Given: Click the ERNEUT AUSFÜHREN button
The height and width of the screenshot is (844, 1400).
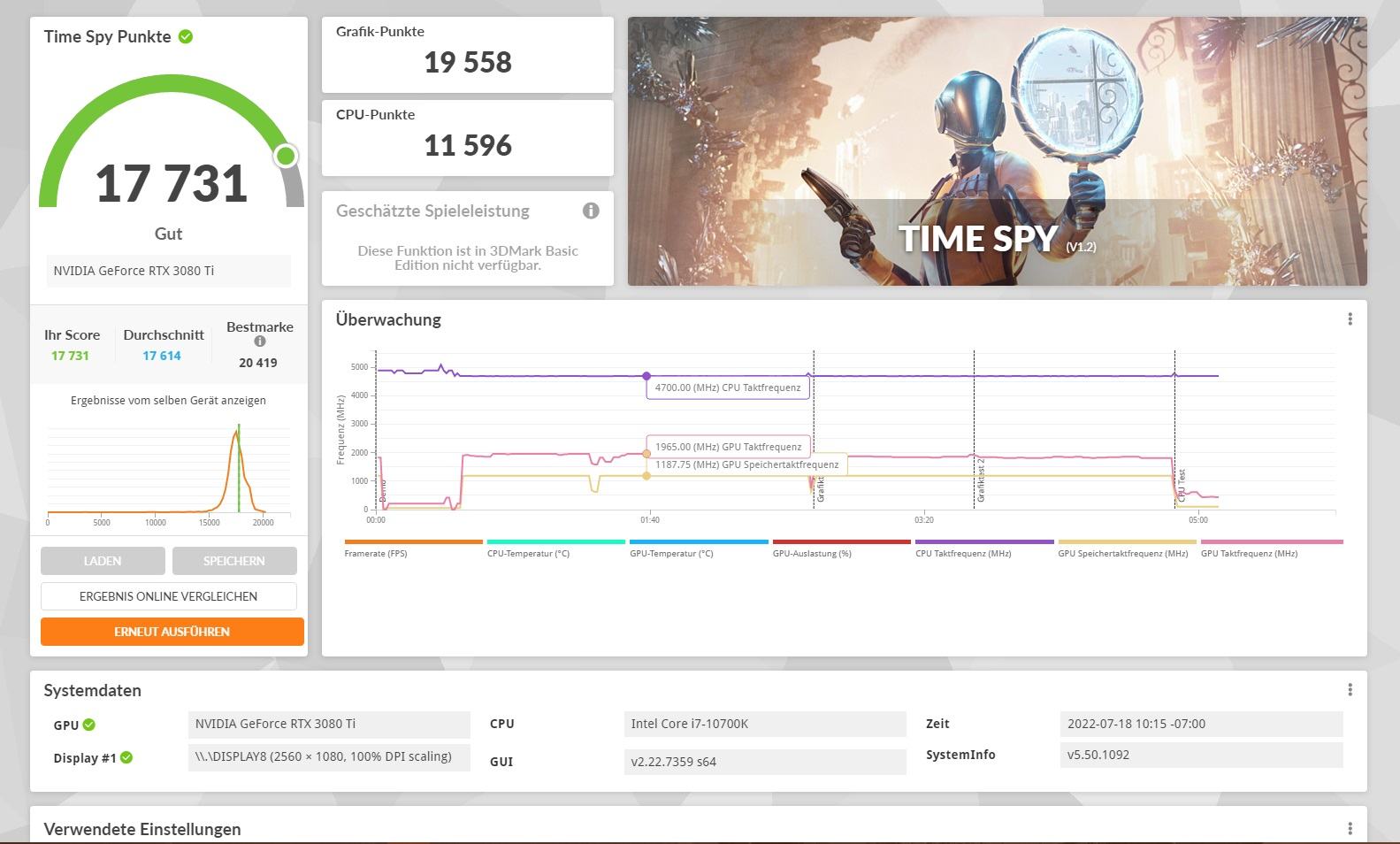Looking at the screenshot, I should [x=172, y=632].
